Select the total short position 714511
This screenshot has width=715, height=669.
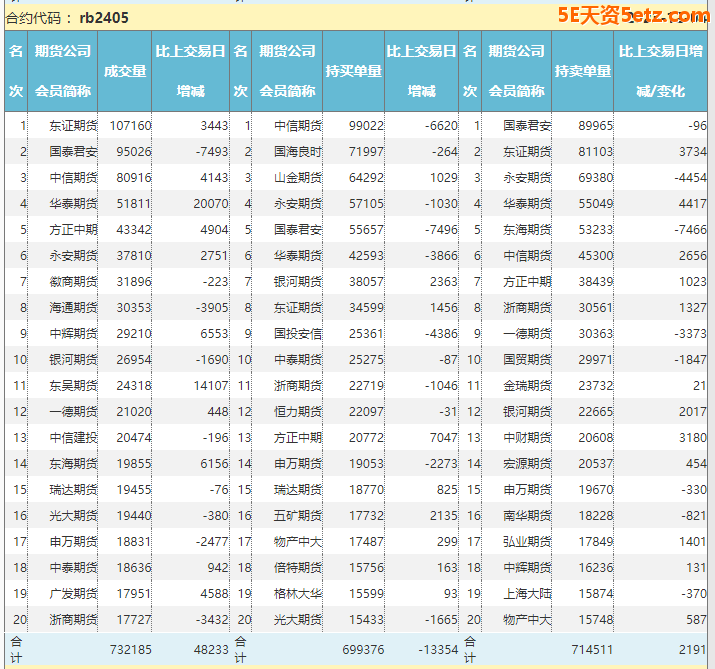[592, 649]
